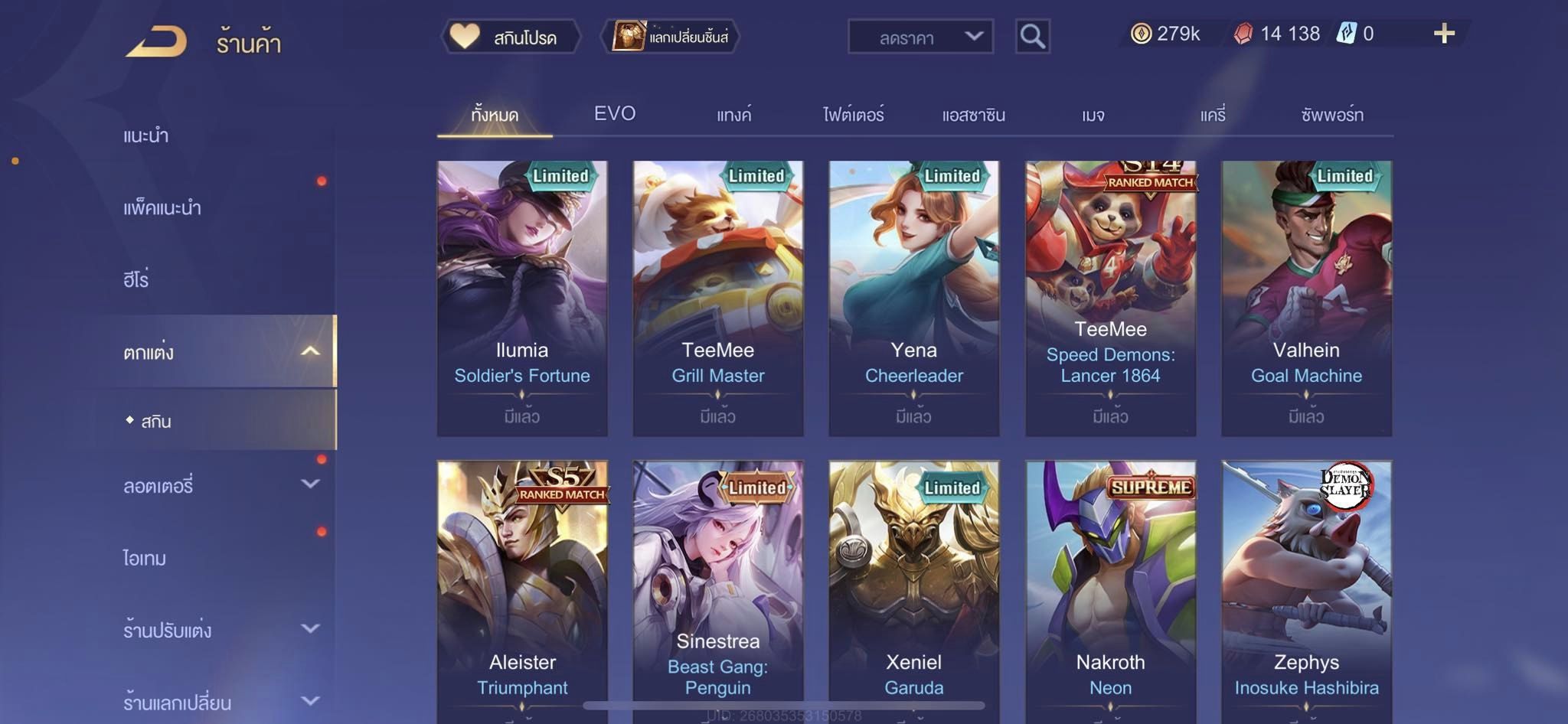The image size is (1568, 724).
Task: Open the search magnifier icon
Action: point(1032,36)
